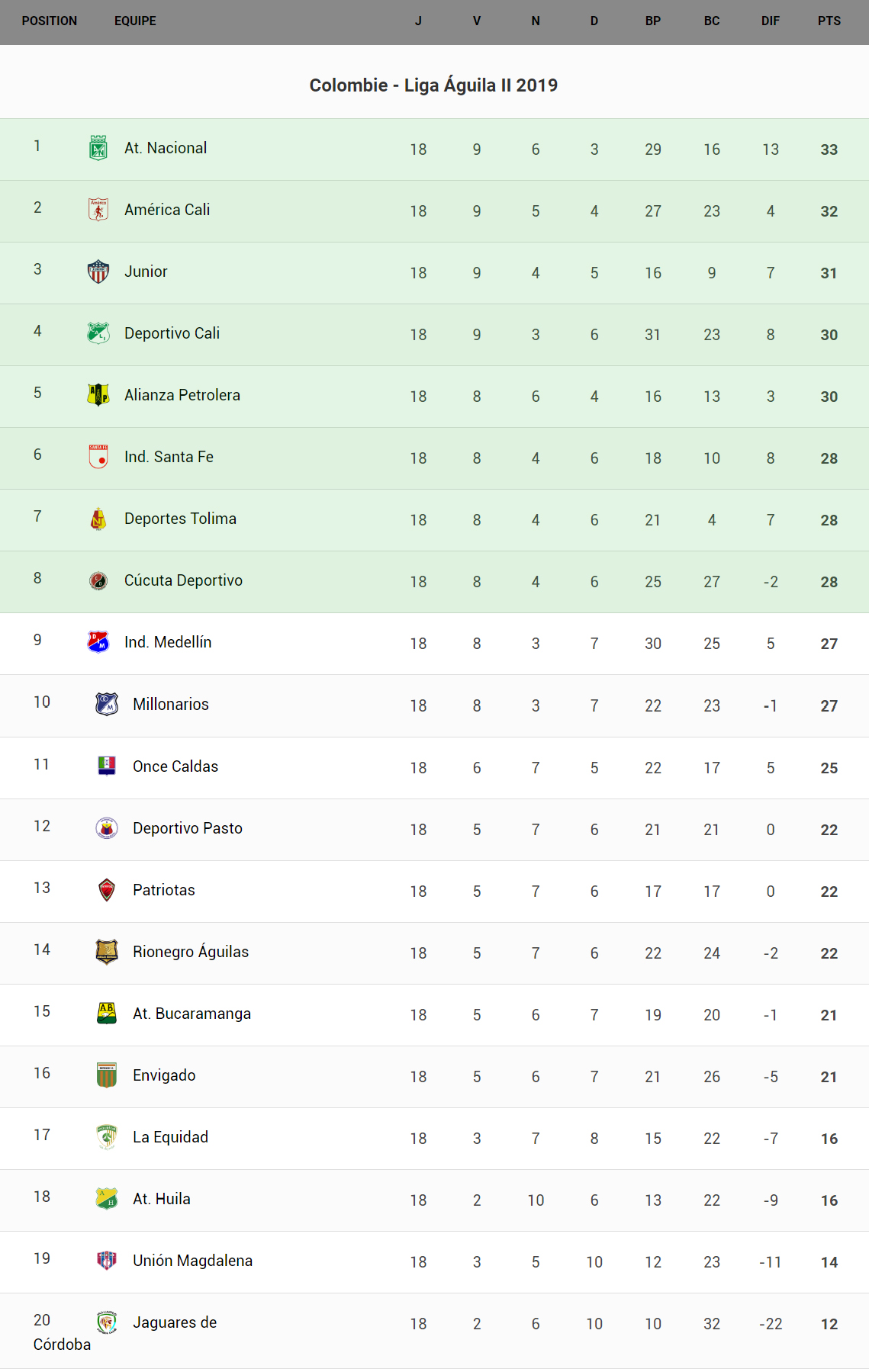Click the DIF column header
Screen dimensions: 869x1372
(x=770, y=21)
